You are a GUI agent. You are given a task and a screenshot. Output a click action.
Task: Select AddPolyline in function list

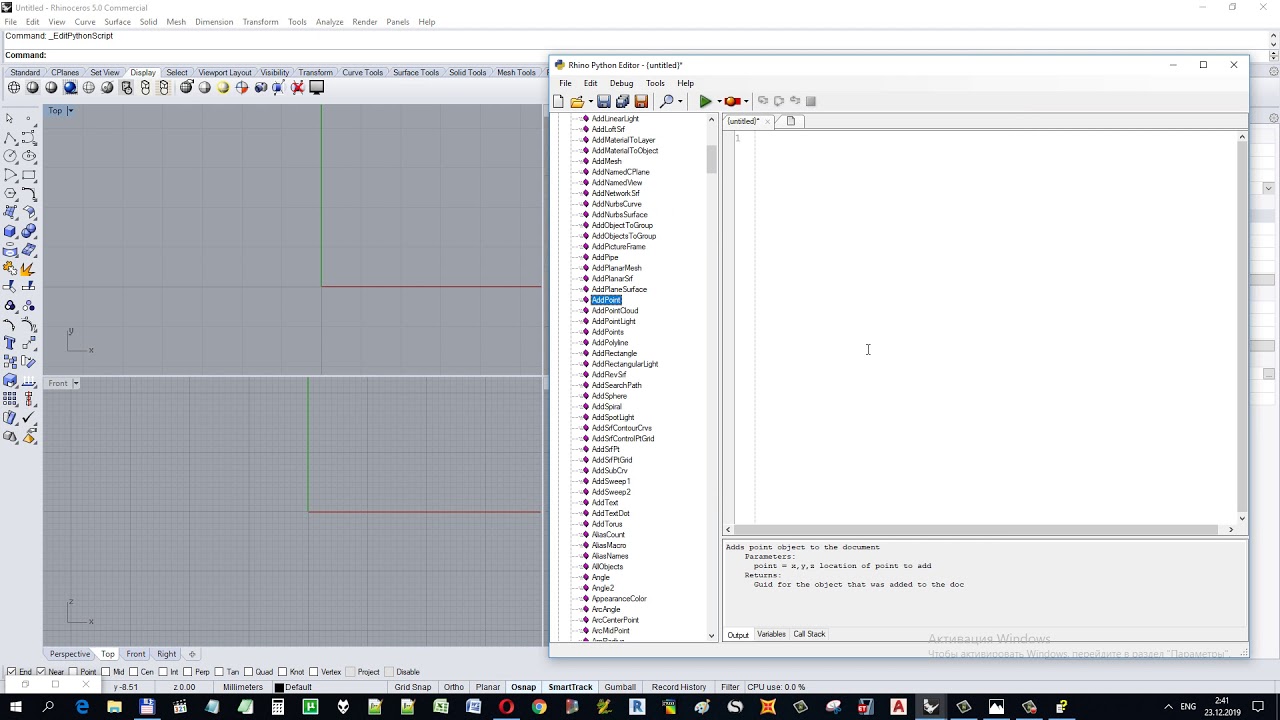610,343
